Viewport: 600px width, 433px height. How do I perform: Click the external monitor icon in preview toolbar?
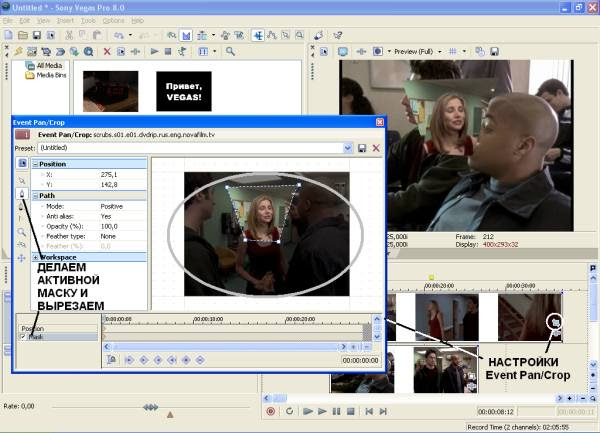click(342, 52)
